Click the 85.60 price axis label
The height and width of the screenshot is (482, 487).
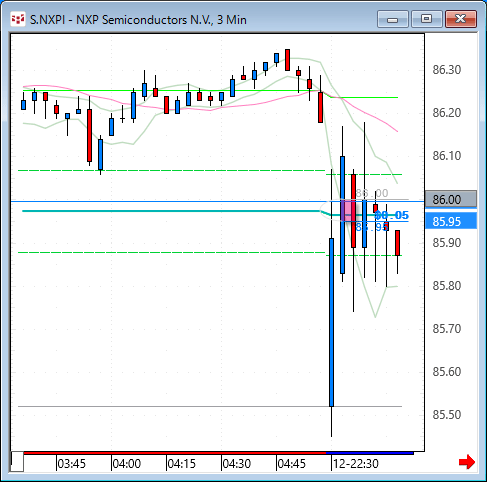click(447, 372)
